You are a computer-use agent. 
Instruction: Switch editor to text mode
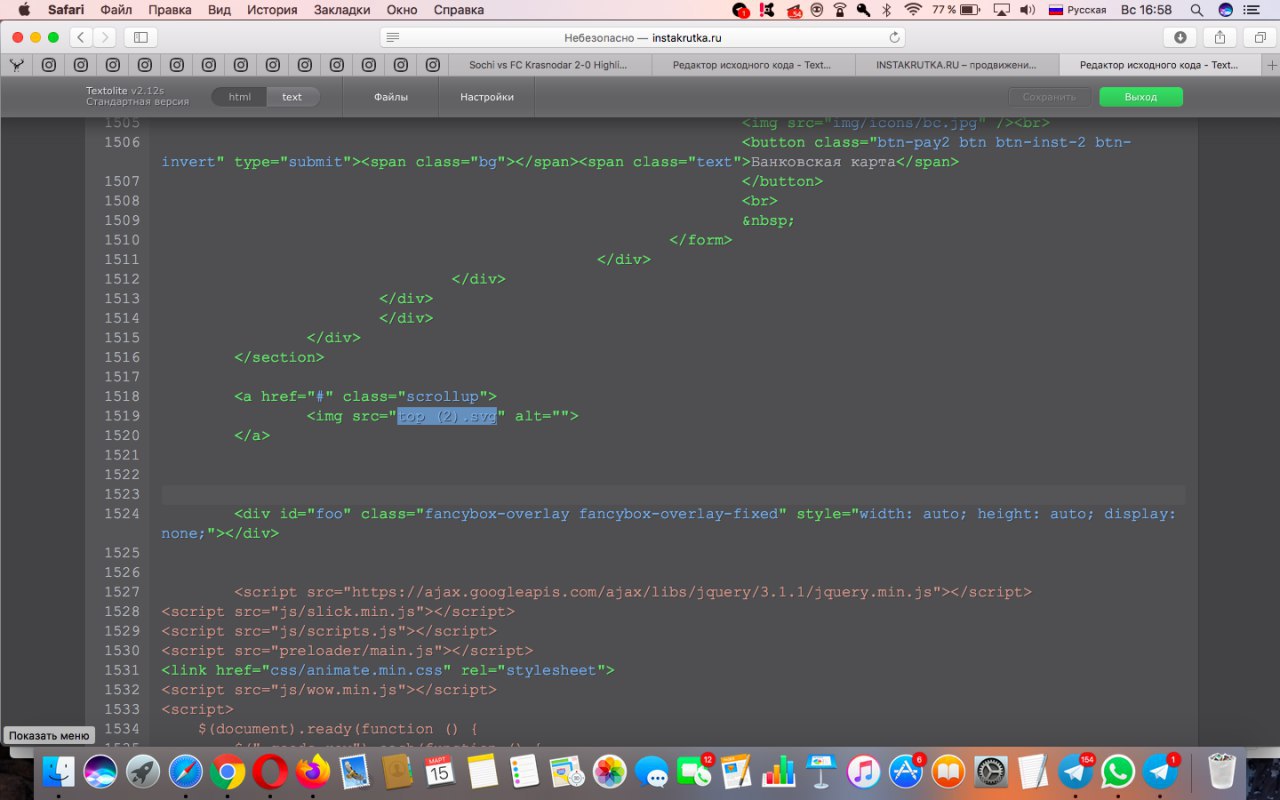292,97
